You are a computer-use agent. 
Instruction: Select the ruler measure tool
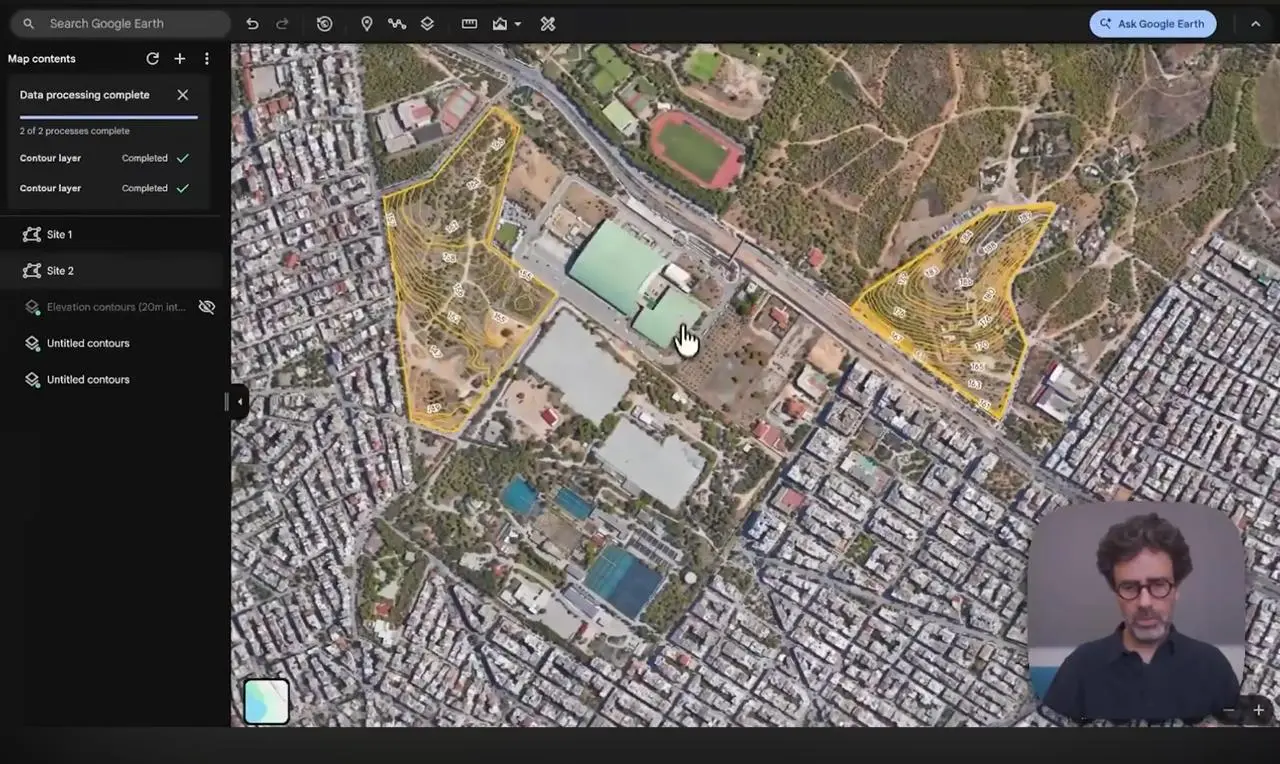469,24
